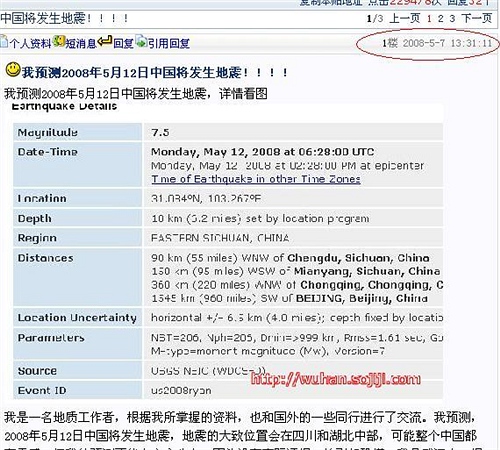Click the thread title 中国将发生地震
This screenshot has height=450, width=500.
(65, 18)
